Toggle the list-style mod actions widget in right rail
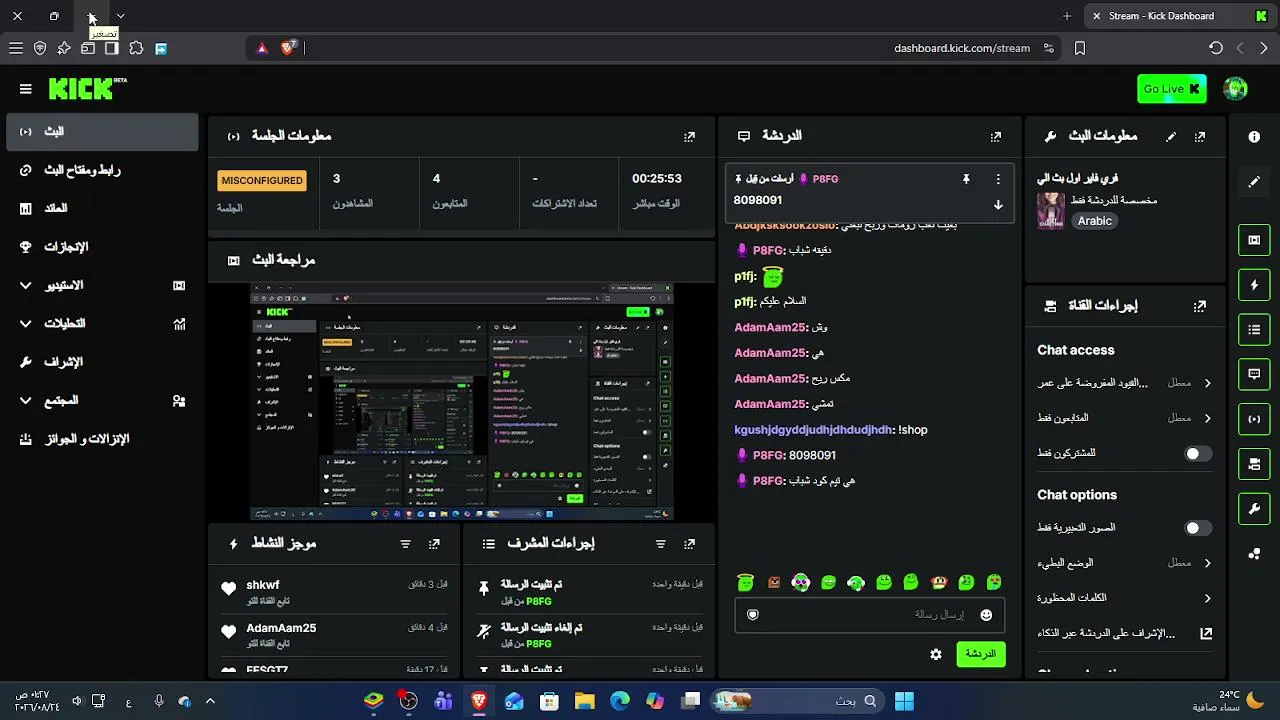The image size is (1280, 720). point(1254,329)
